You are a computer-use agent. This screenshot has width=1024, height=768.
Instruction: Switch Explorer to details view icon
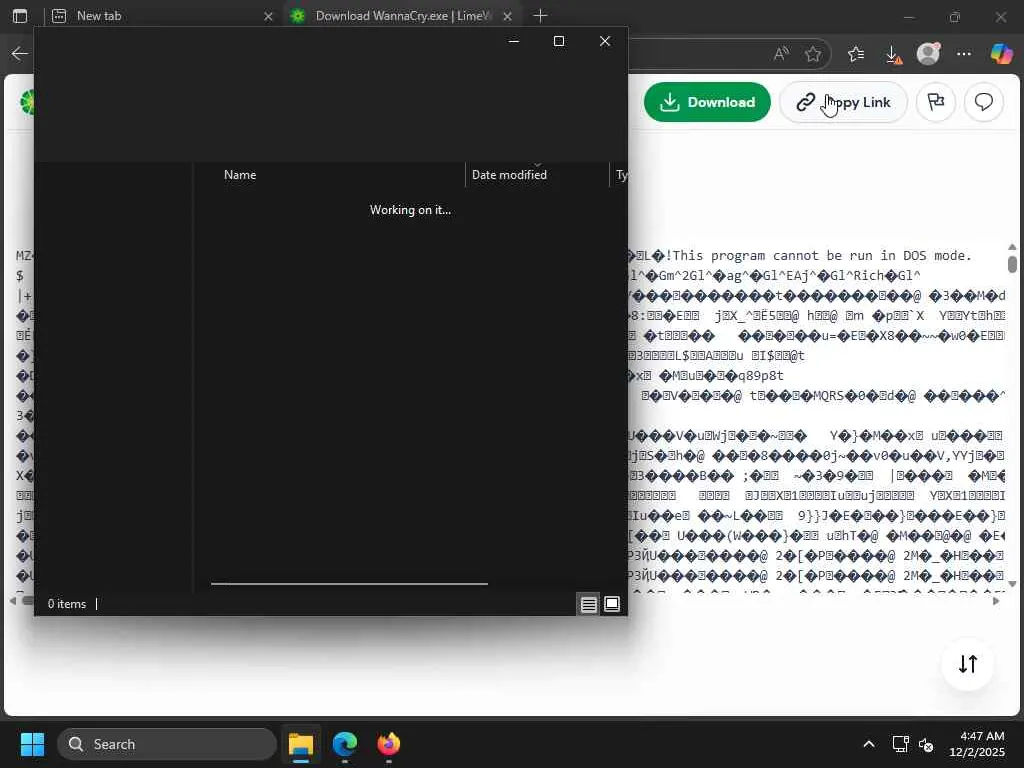click(x=588, y=604)
